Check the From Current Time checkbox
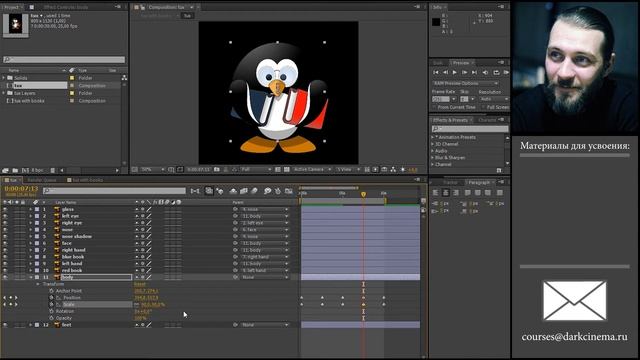The image size is (640, 360). pyautogui.click(x=434, y=107)
